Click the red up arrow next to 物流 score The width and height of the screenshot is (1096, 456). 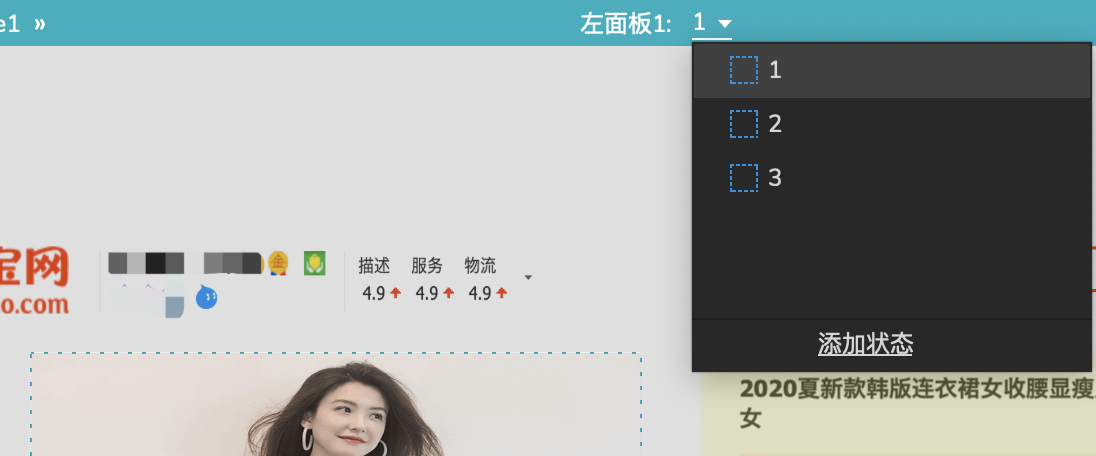click(502, 293)
